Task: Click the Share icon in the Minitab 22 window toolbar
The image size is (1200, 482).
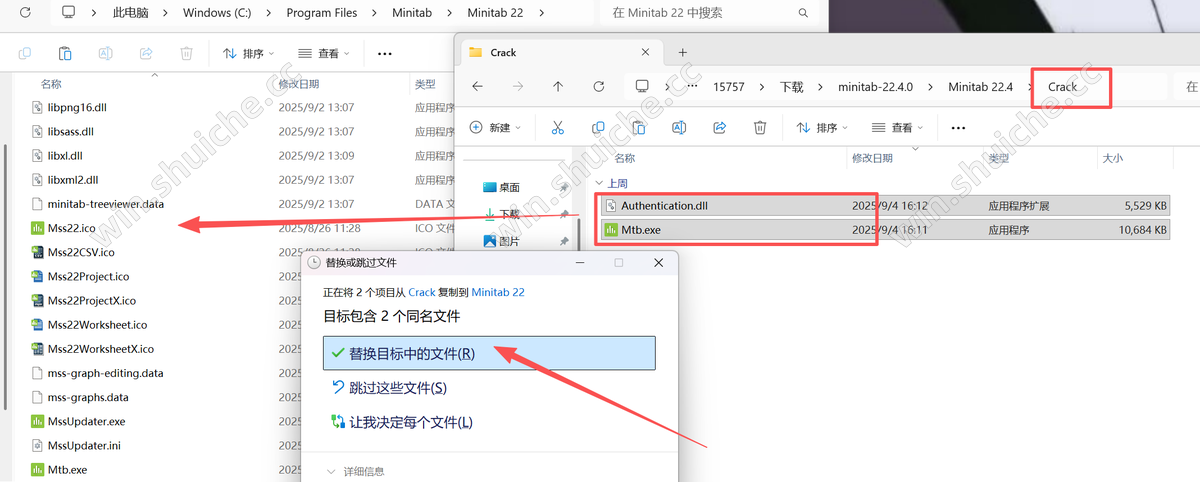Action: 146,53
